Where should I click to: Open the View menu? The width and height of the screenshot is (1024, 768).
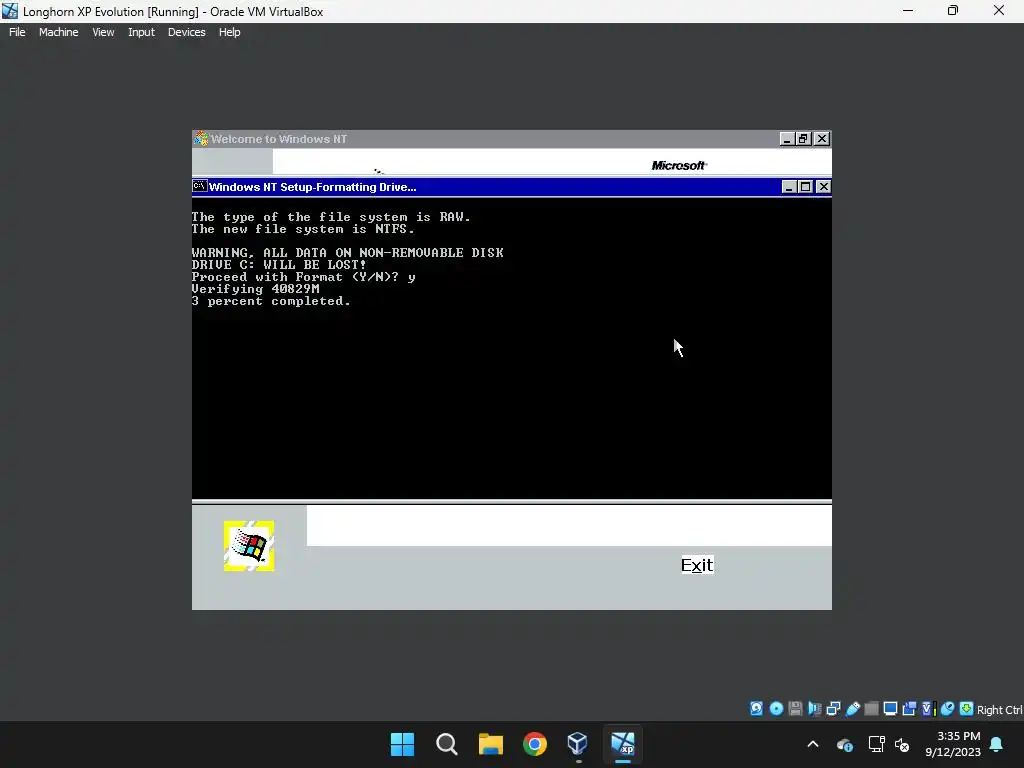pyautogui.click(x=103, y=32)
